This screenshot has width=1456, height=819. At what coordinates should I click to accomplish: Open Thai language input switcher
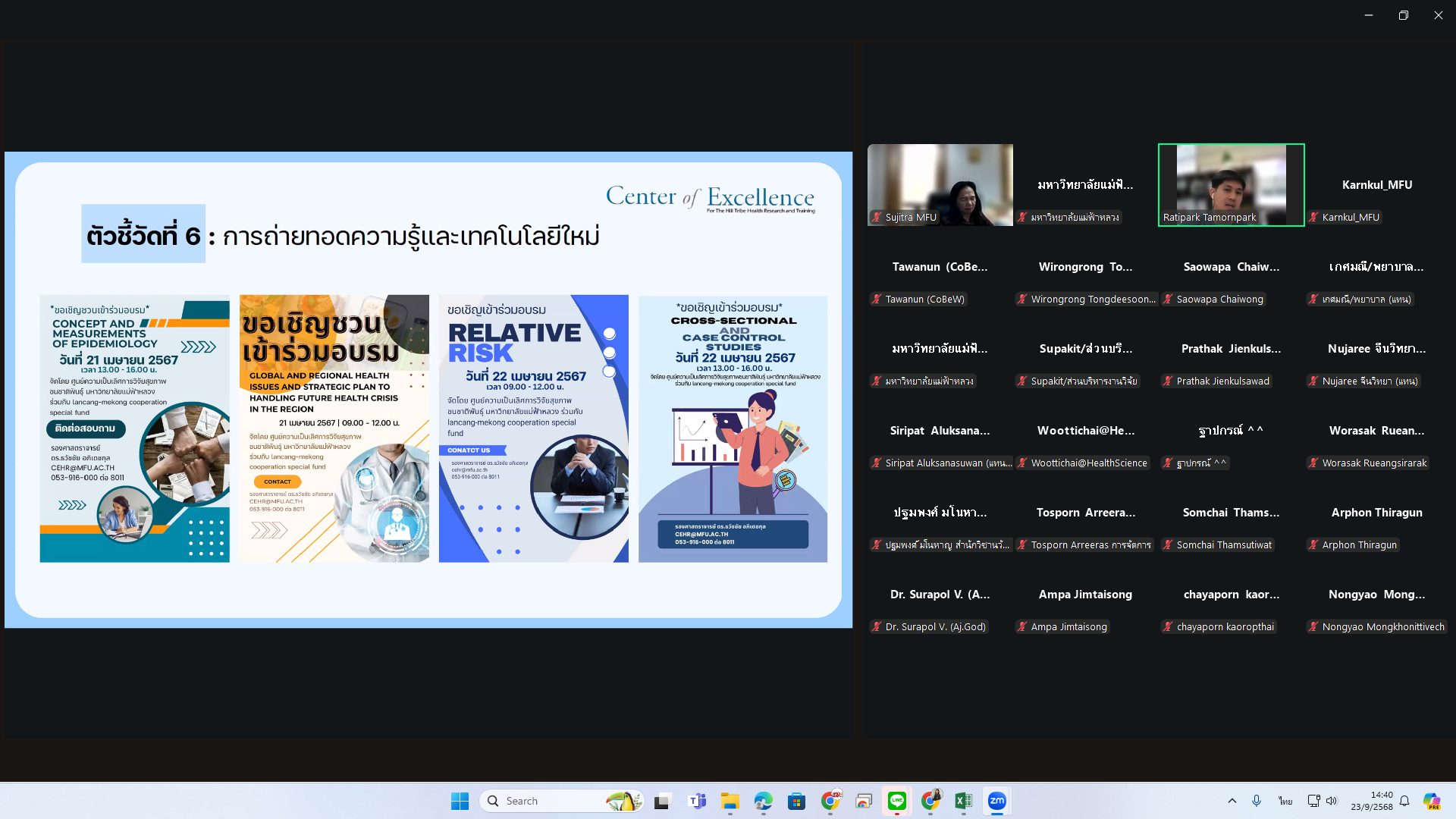(x=1285, y=801)
